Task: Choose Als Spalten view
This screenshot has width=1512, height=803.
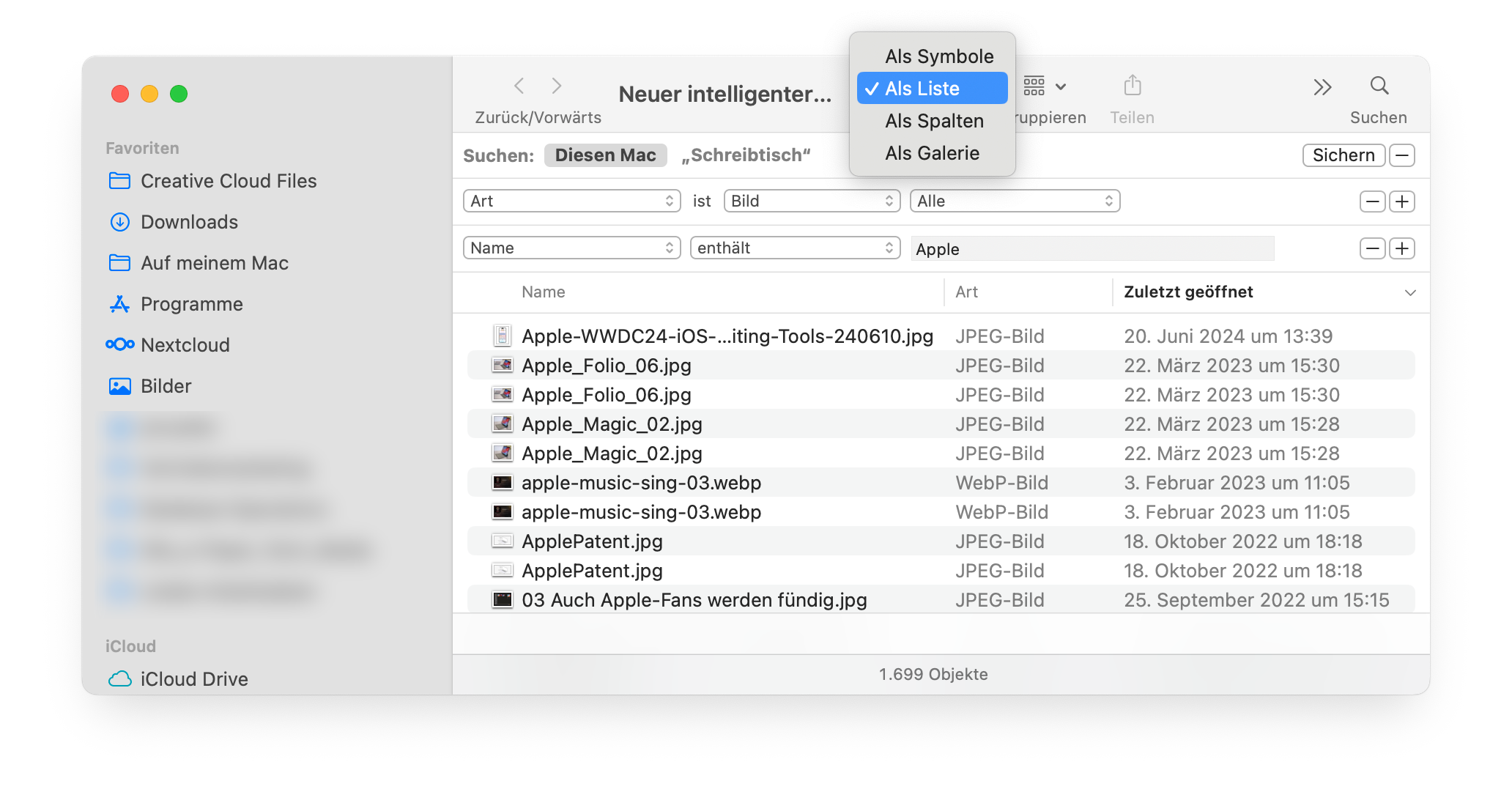Action: coord(932,121)
